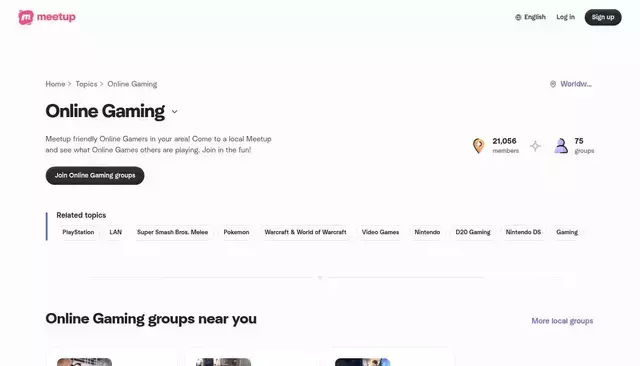Click the second group card thumbnail
Viewport: 640px width, 366px height.
[223, 362]
